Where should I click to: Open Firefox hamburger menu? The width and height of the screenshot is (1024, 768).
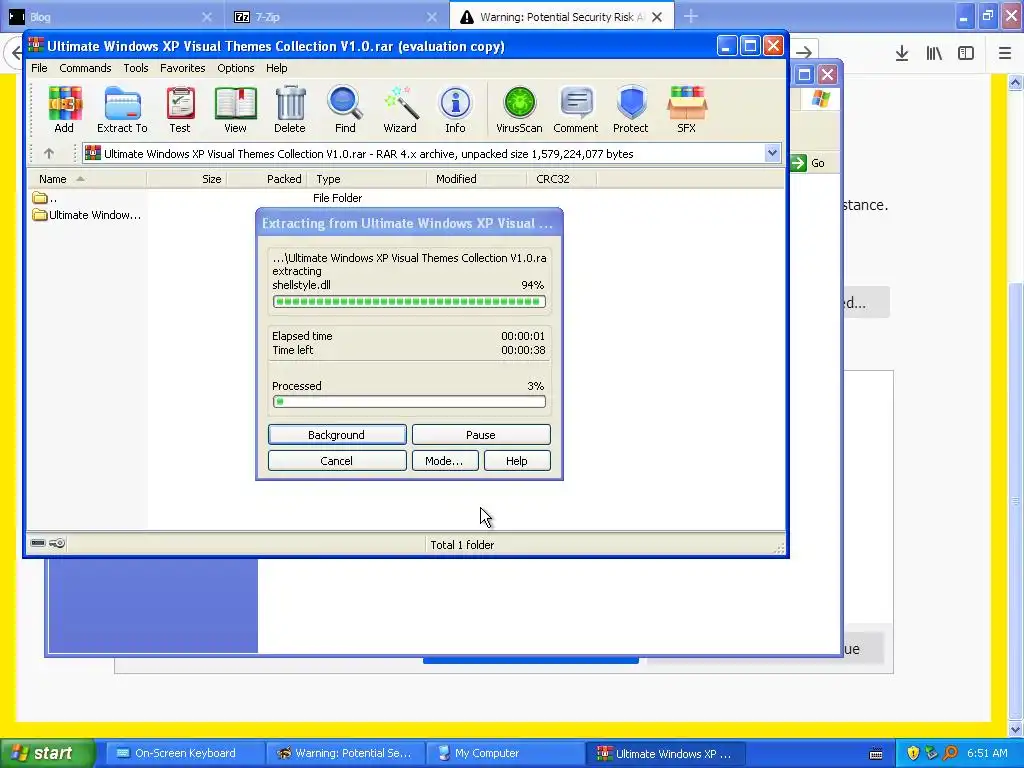pos(1005,54)
